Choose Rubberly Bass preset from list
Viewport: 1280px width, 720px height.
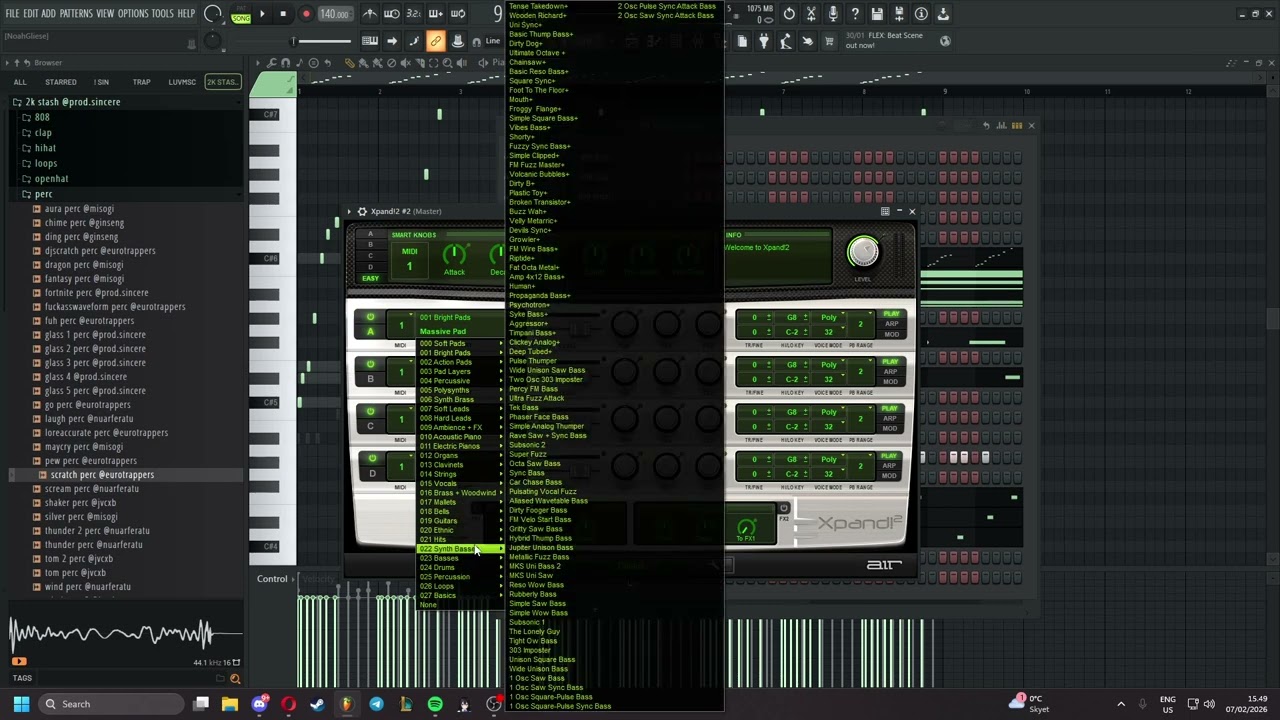pos(533,594)
